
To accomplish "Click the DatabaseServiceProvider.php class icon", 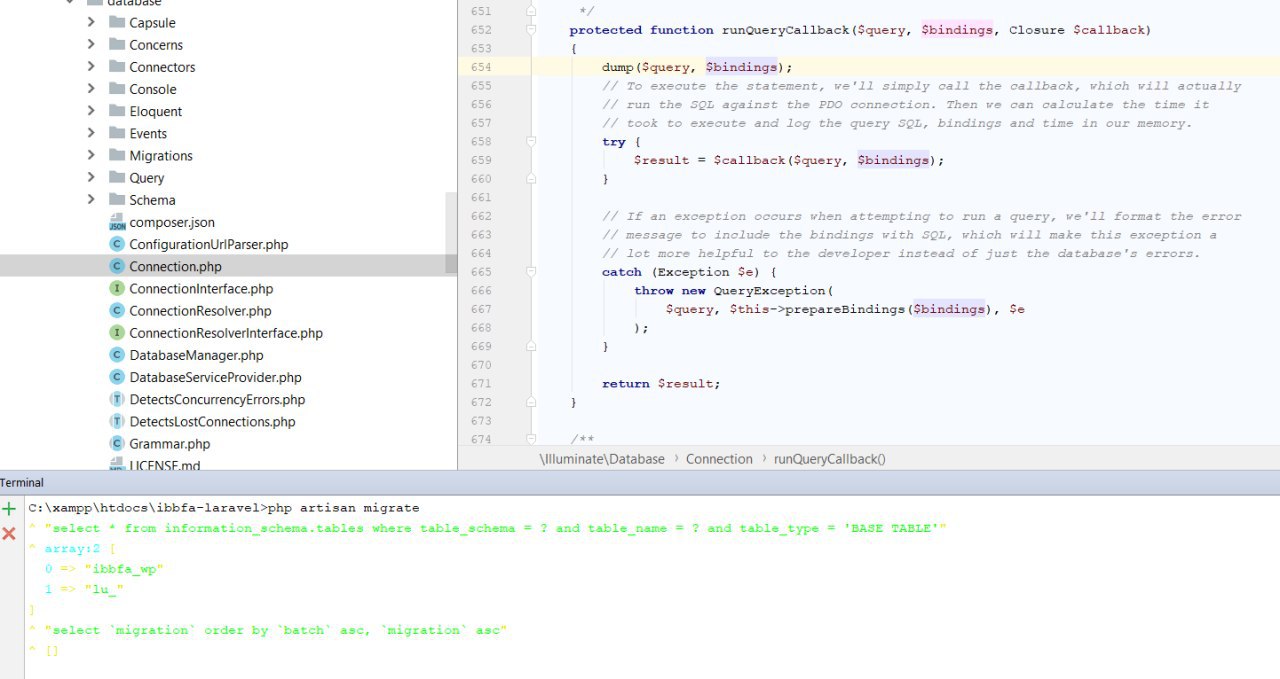I will (117, 377).
